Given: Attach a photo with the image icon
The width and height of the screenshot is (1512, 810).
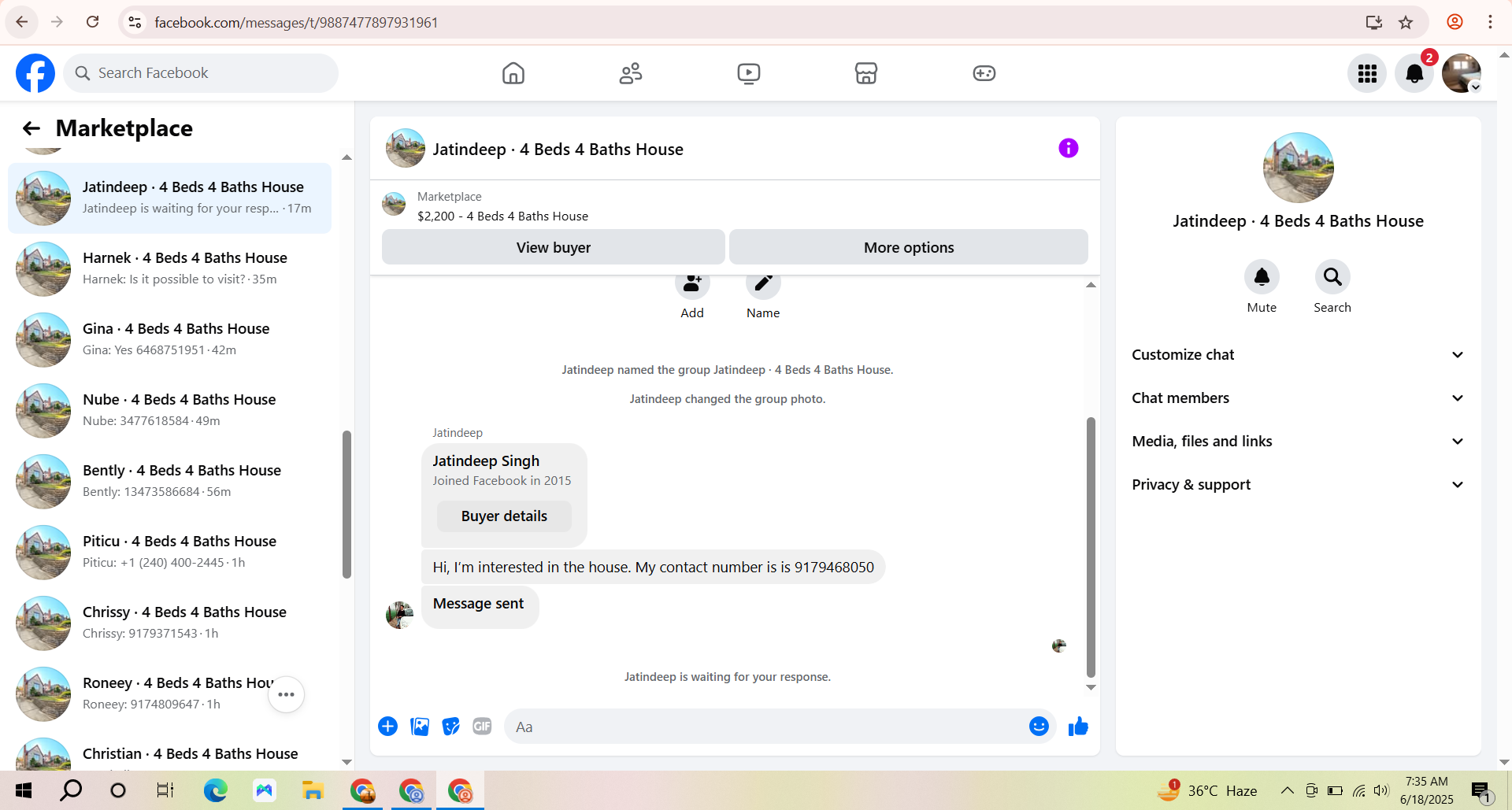Looking at the screenshot, I should (x=420, y=727).
